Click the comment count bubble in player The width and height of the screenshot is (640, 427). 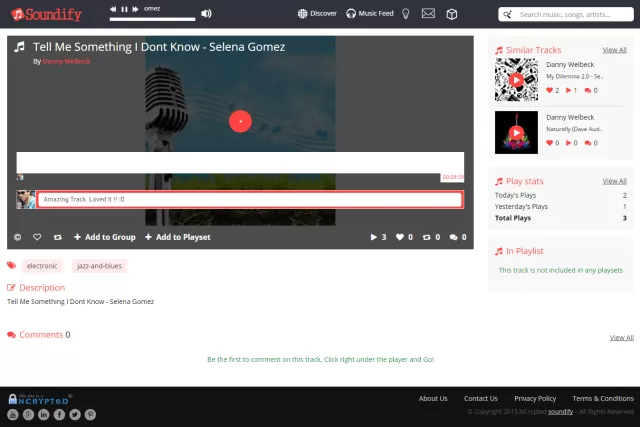tap(458, 237)
